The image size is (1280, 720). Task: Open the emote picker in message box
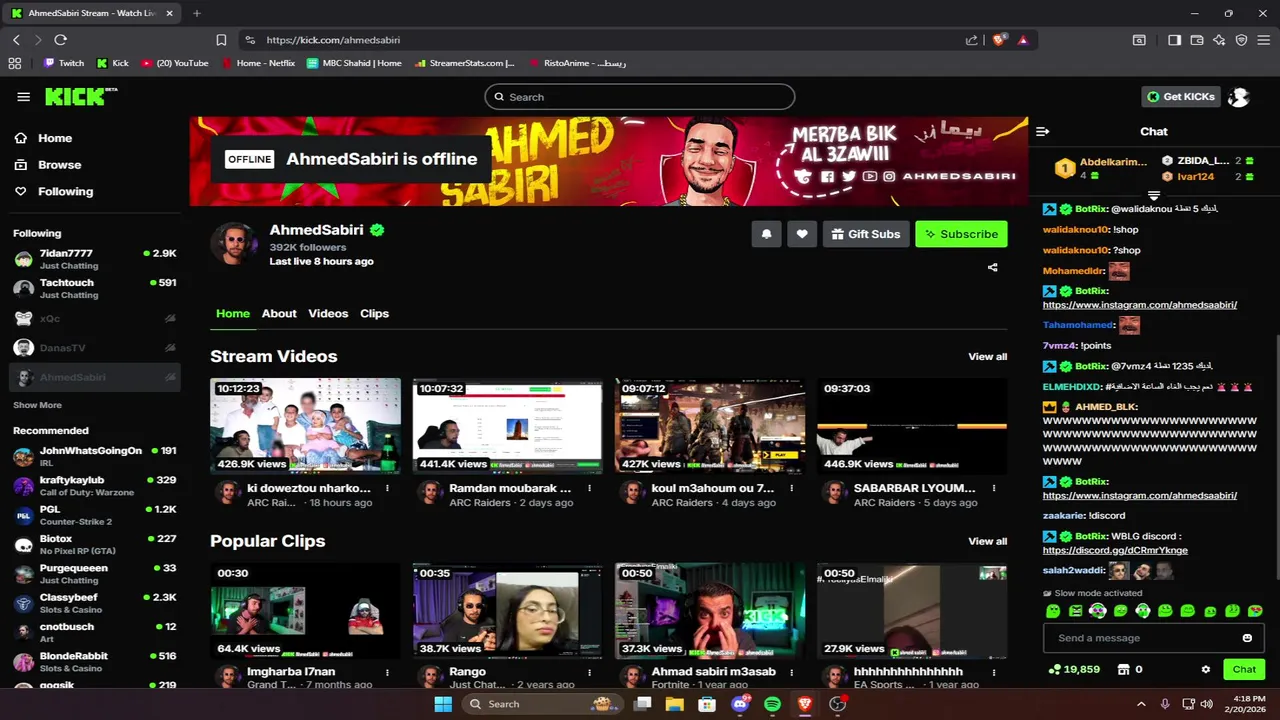click(x=1247, y=638)
